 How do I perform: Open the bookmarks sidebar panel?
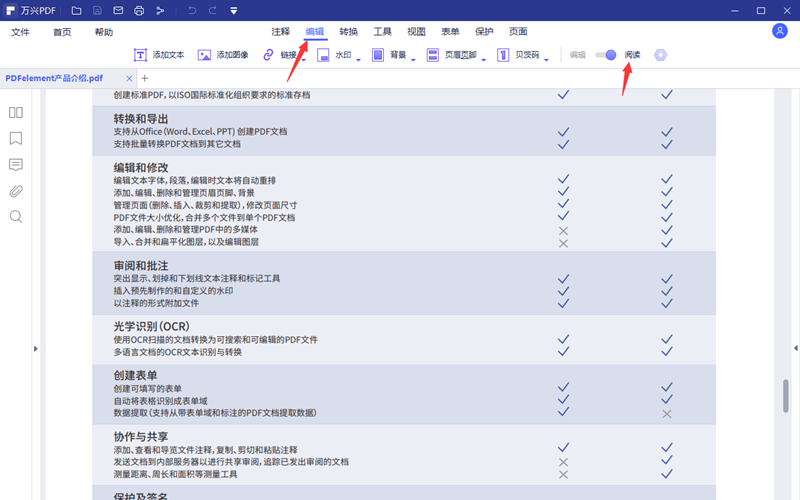click(16, 139)
